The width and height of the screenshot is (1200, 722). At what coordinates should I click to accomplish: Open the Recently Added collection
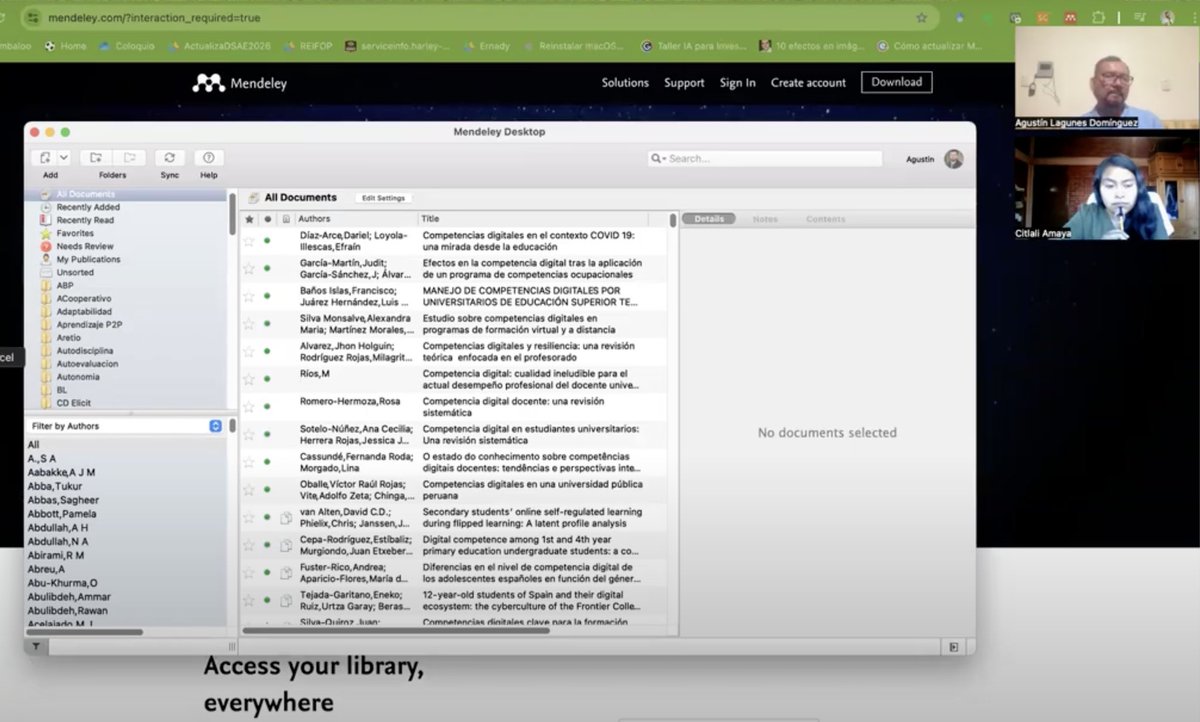click(x=90, y=207)
